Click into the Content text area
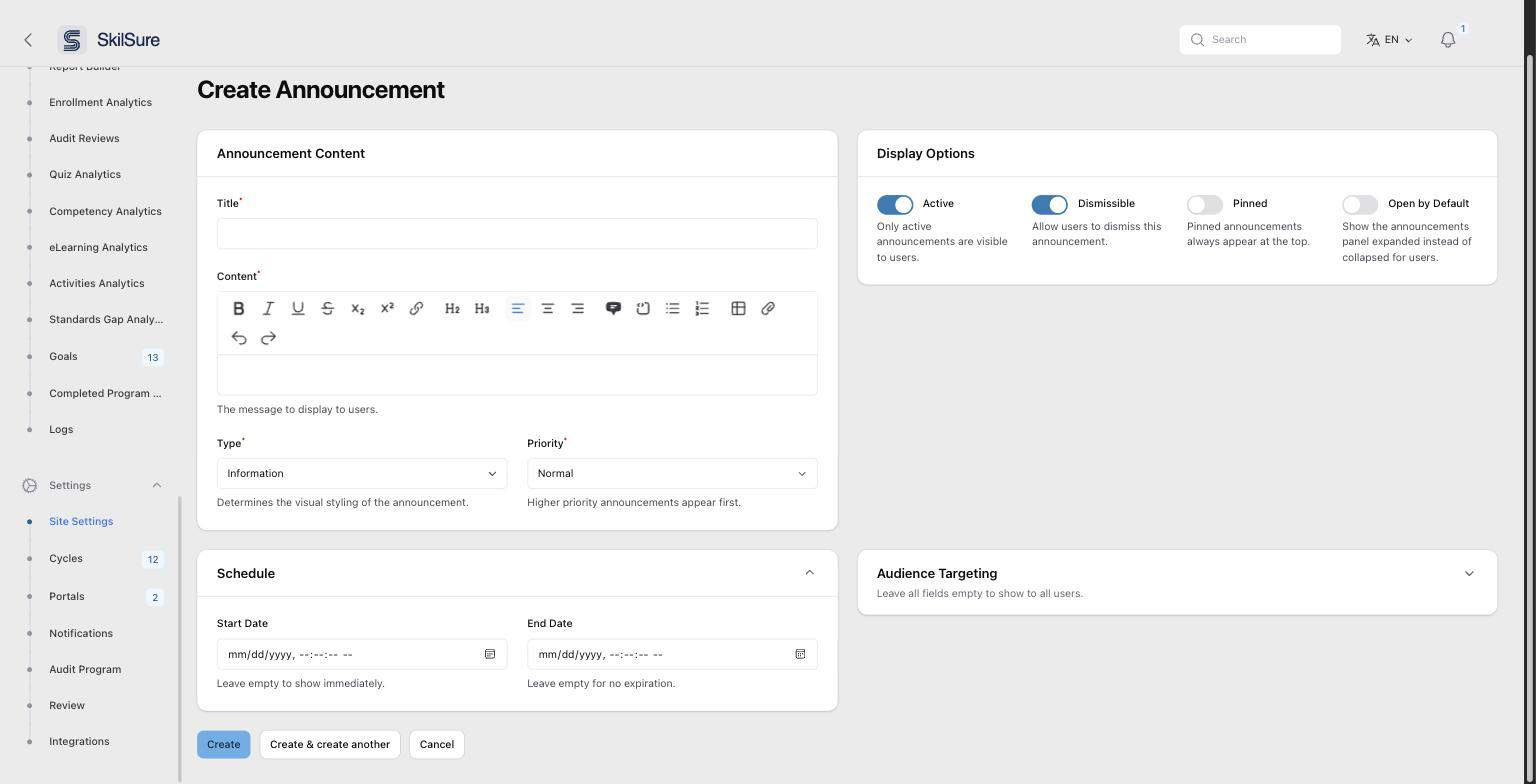Screen dimensions: 1536x784 click(x=517, y=375)
